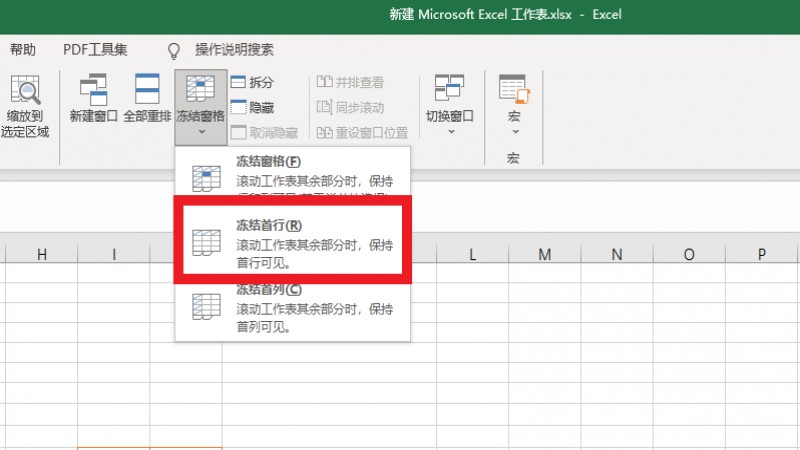This screenshot has width=800, height=450.
Task: Select column P header
Action: [x=762, y=255]
